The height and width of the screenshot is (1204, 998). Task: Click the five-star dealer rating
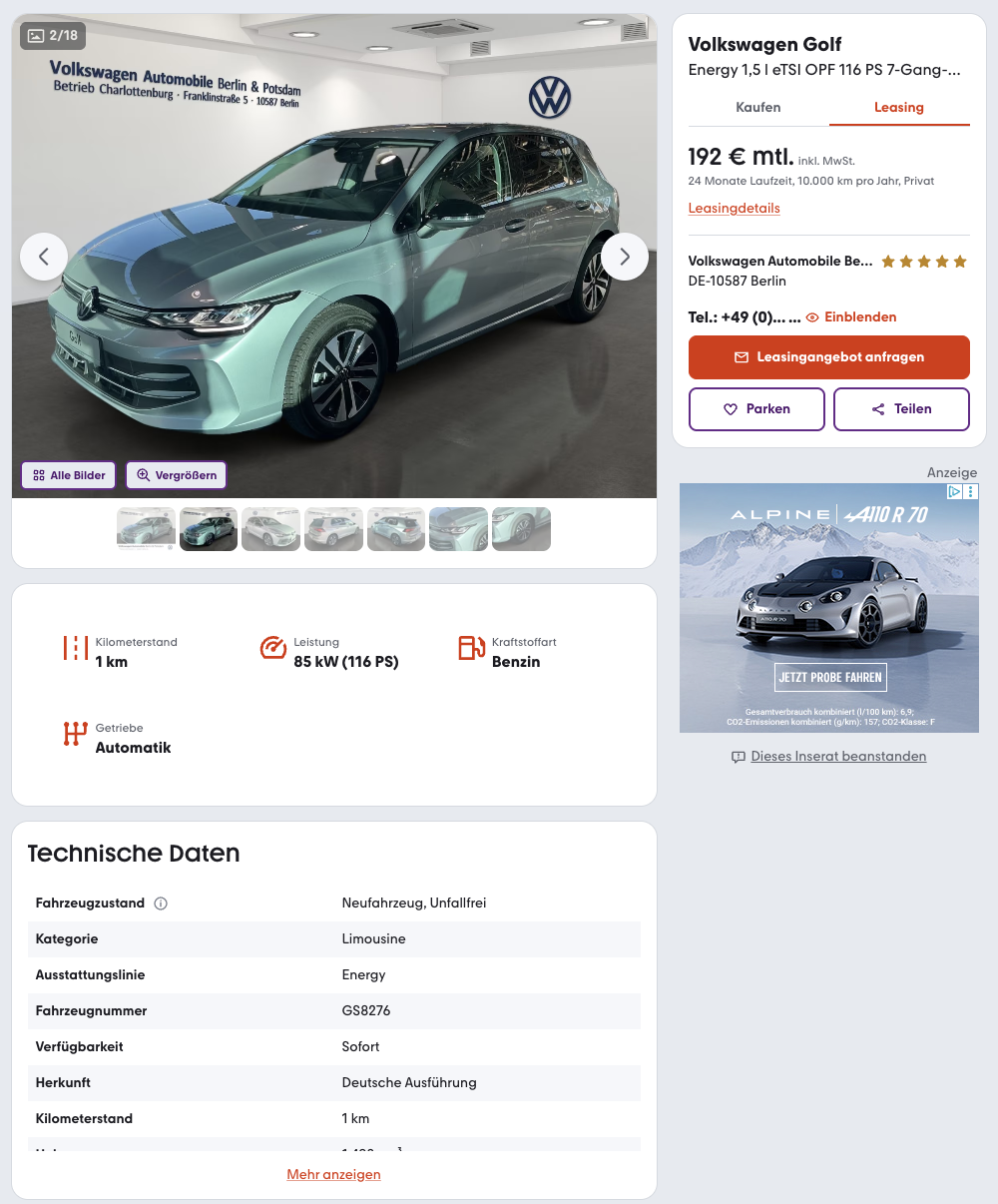coord(924,262)
